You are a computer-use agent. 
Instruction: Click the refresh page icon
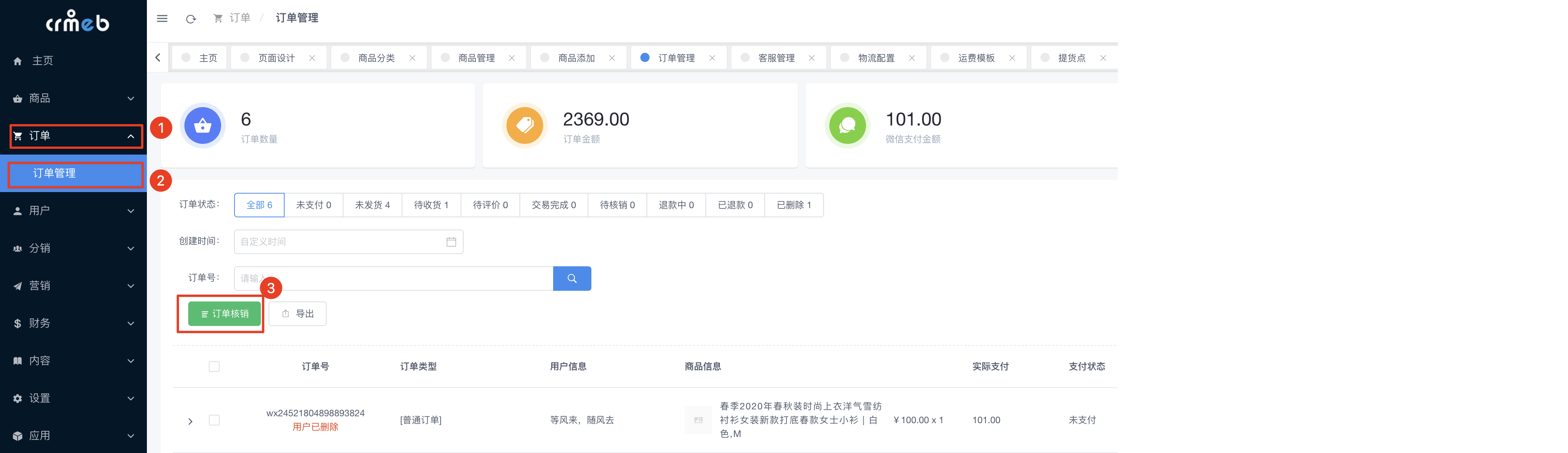click(191, 19)
